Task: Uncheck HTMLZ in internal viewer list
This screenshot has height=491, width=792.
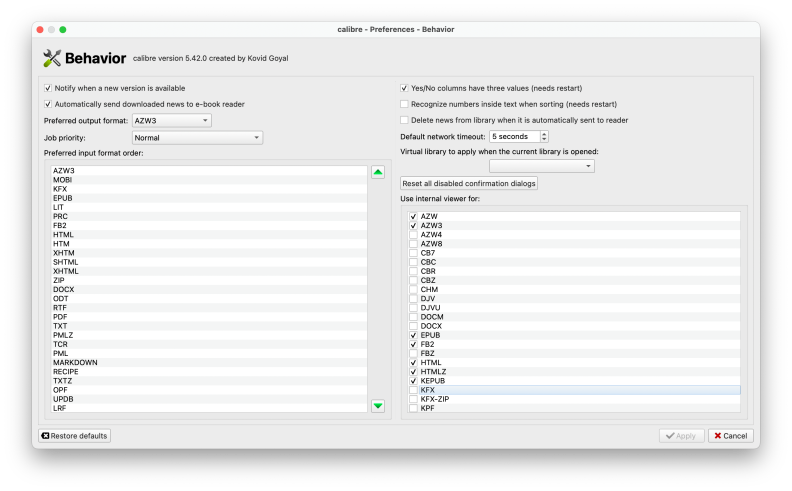Action: pyautogui.click(x=413, y=372)
